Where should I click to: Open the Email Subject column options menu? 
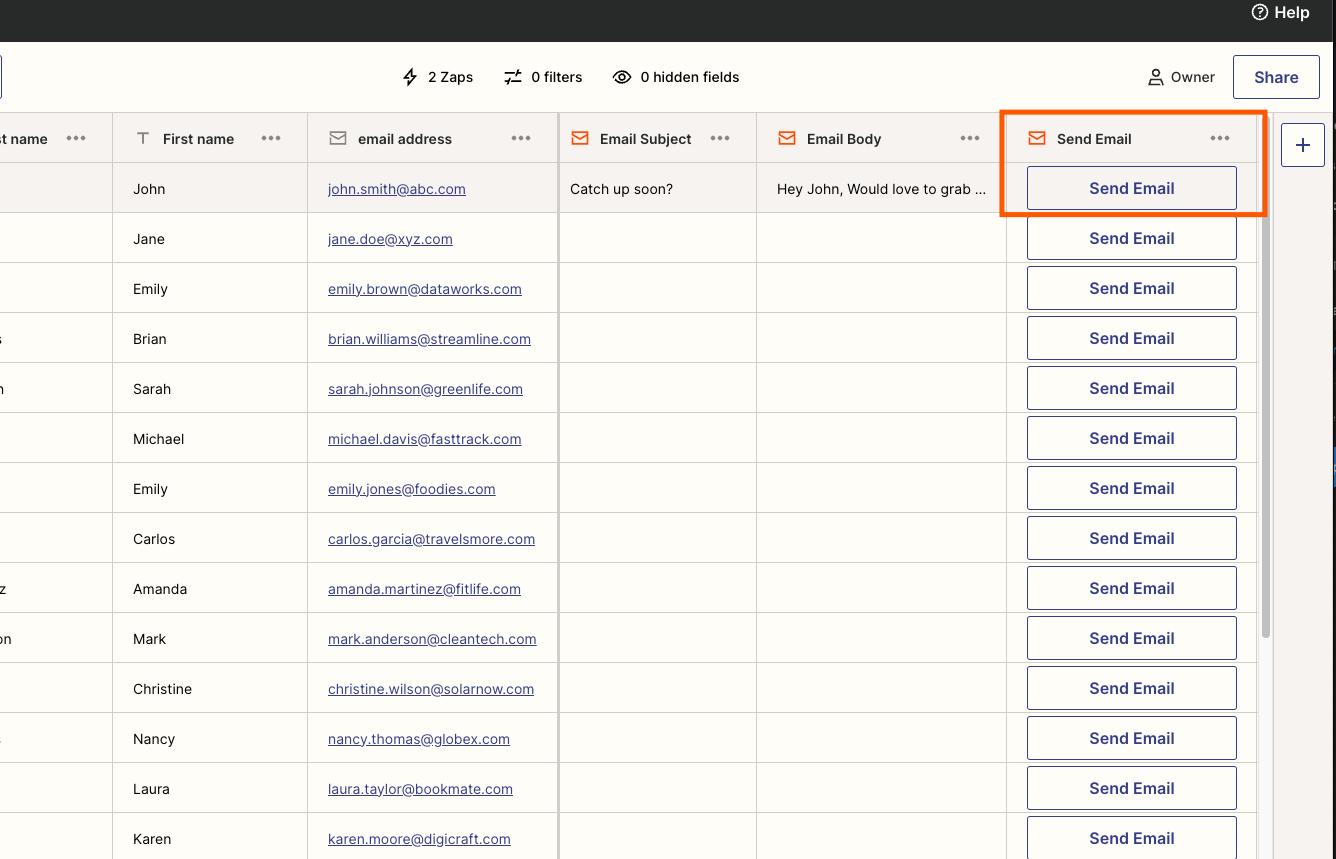point(719,139)
